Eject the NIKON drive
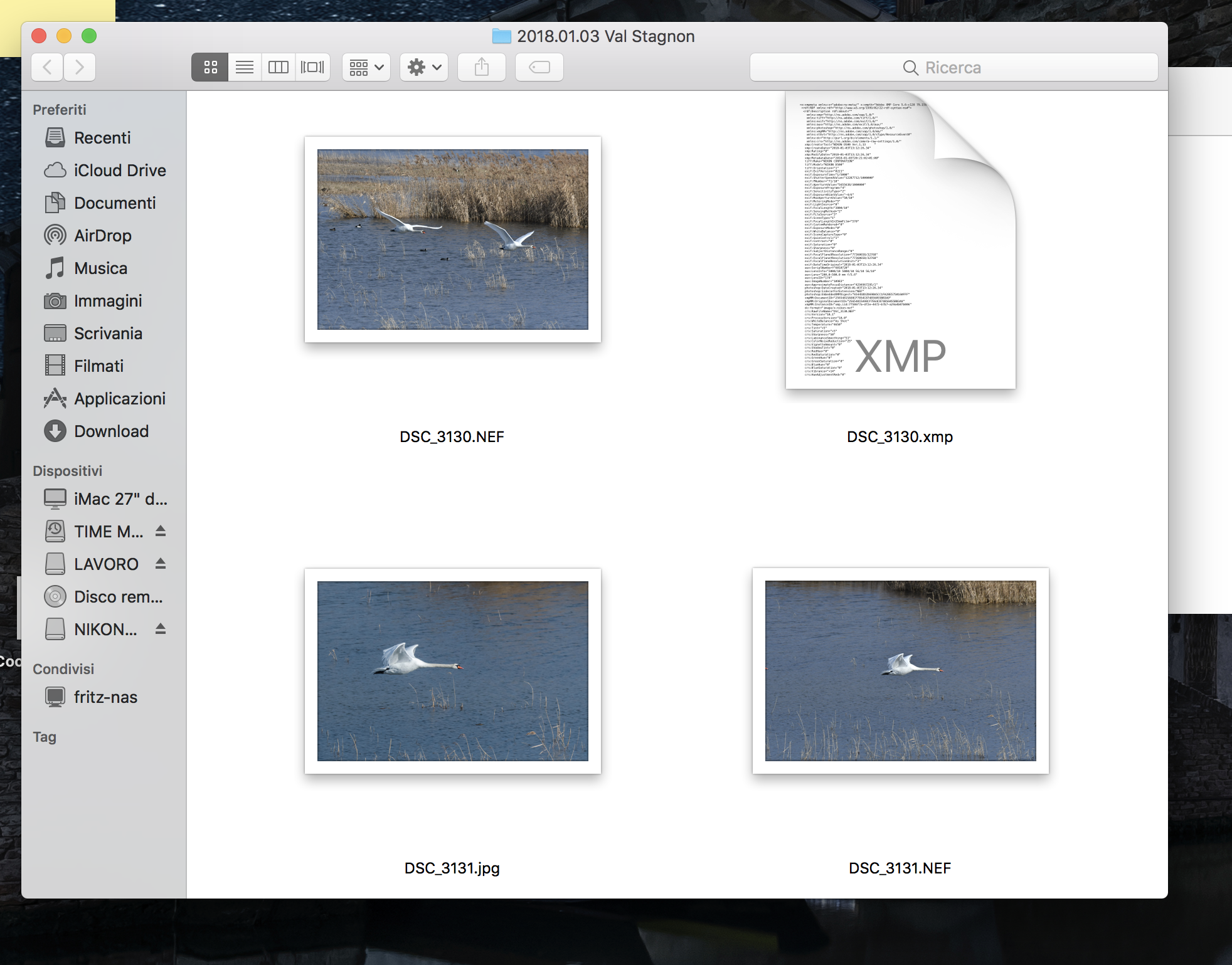The image size is (1232, 965). pos(161,629)
